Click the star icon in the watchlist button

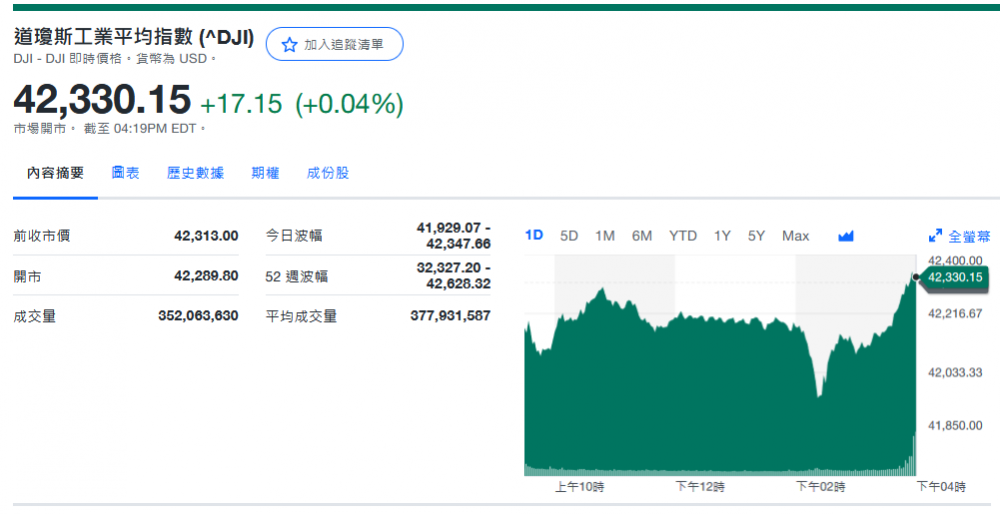[289, 45]
